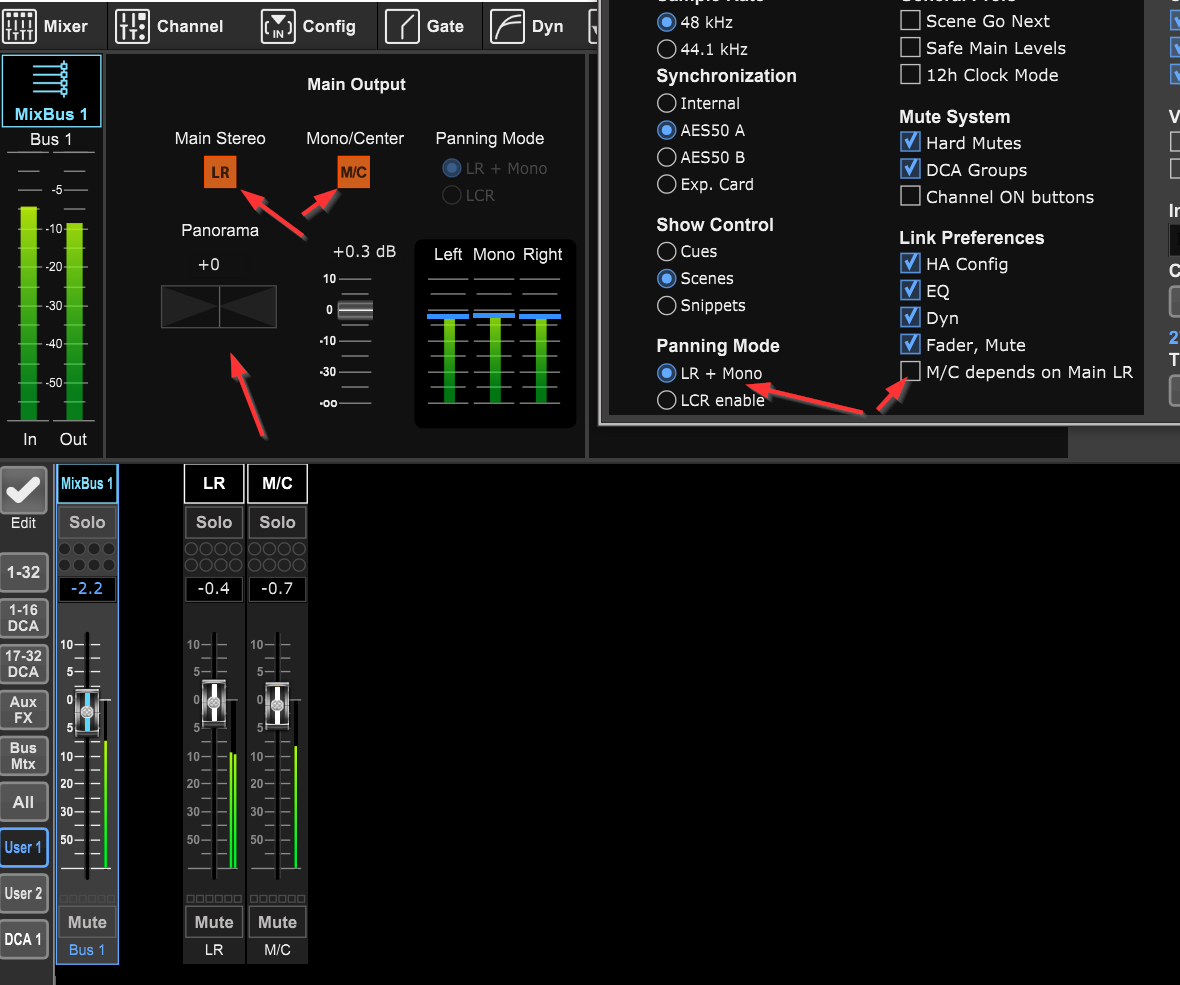Open the Config view icon
Viewport: 1180px width, 985px height.
(x=278, y=26)
